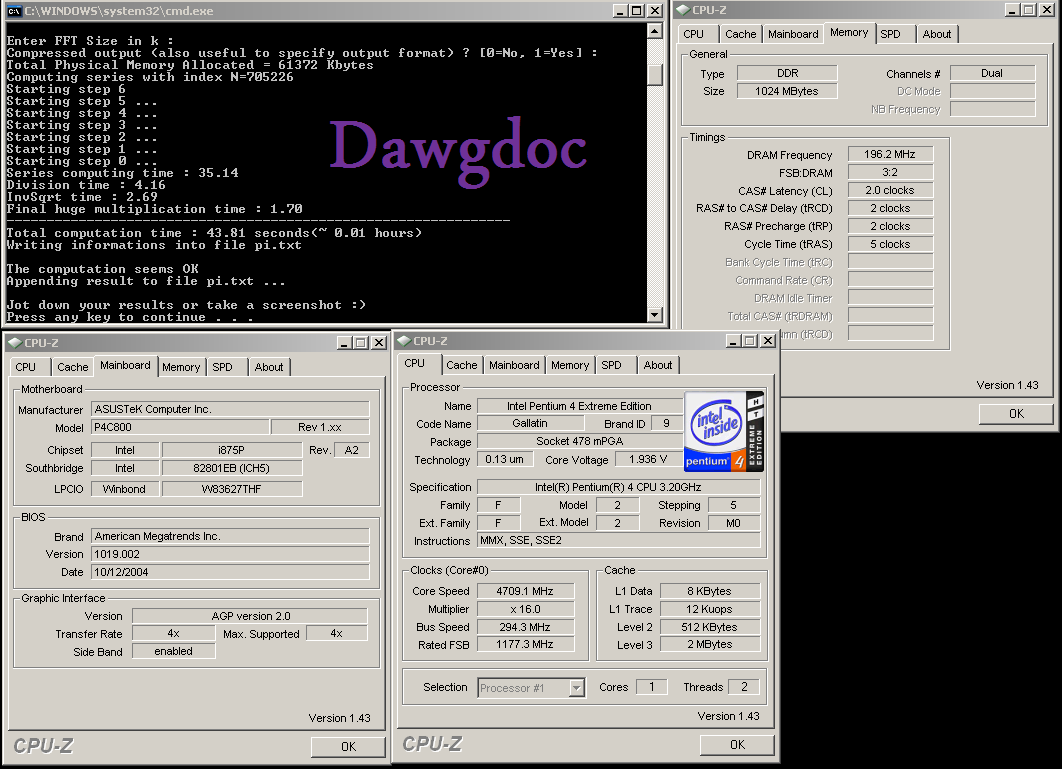Click the AGP version 2.0 field
This screenshot has width=1062, height=769.
(250, 616)
